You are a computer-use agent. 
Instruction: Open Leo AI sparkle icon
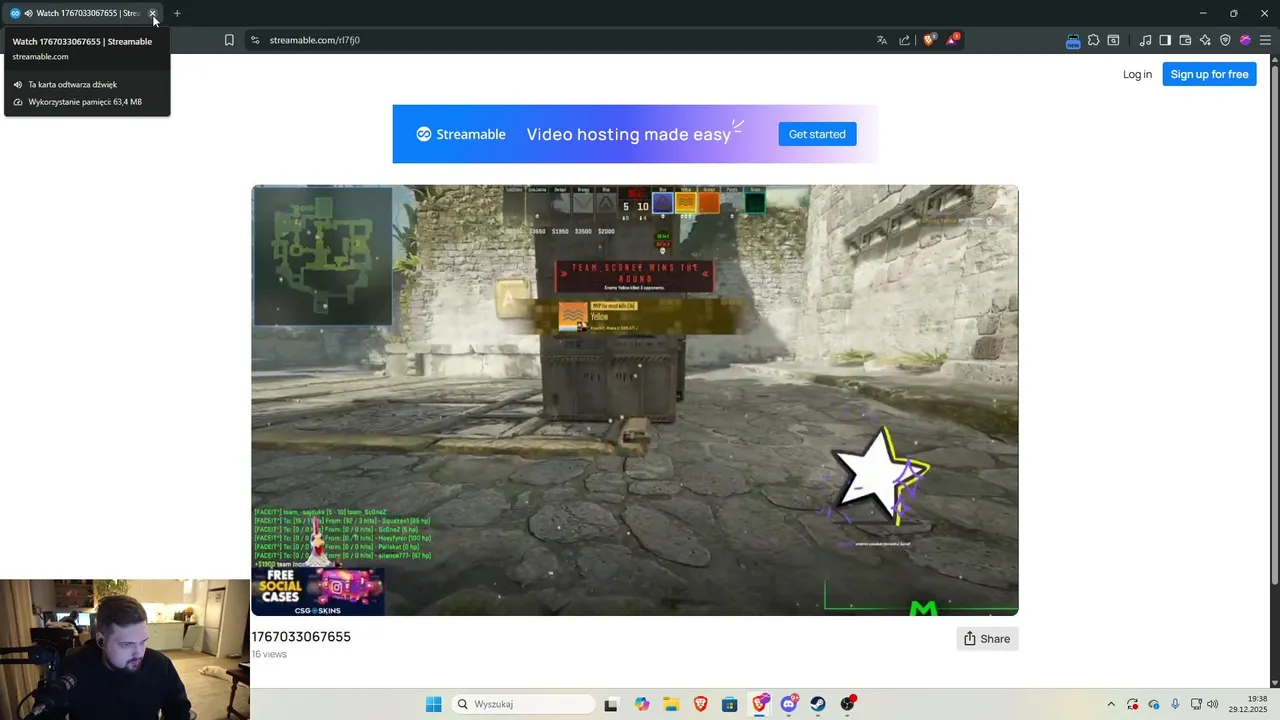coord(1205,40)
